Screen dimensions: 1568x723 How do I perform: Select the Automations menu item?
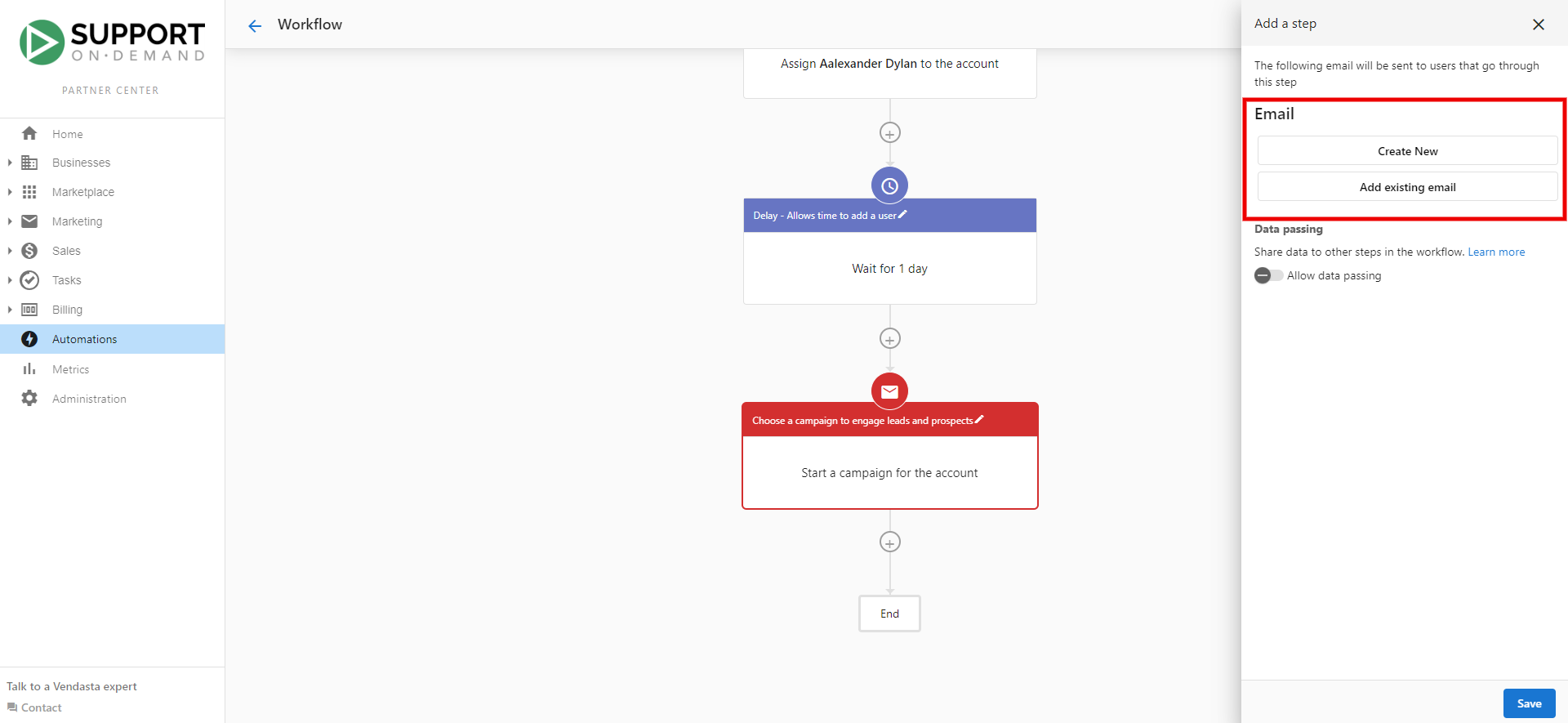112,339
